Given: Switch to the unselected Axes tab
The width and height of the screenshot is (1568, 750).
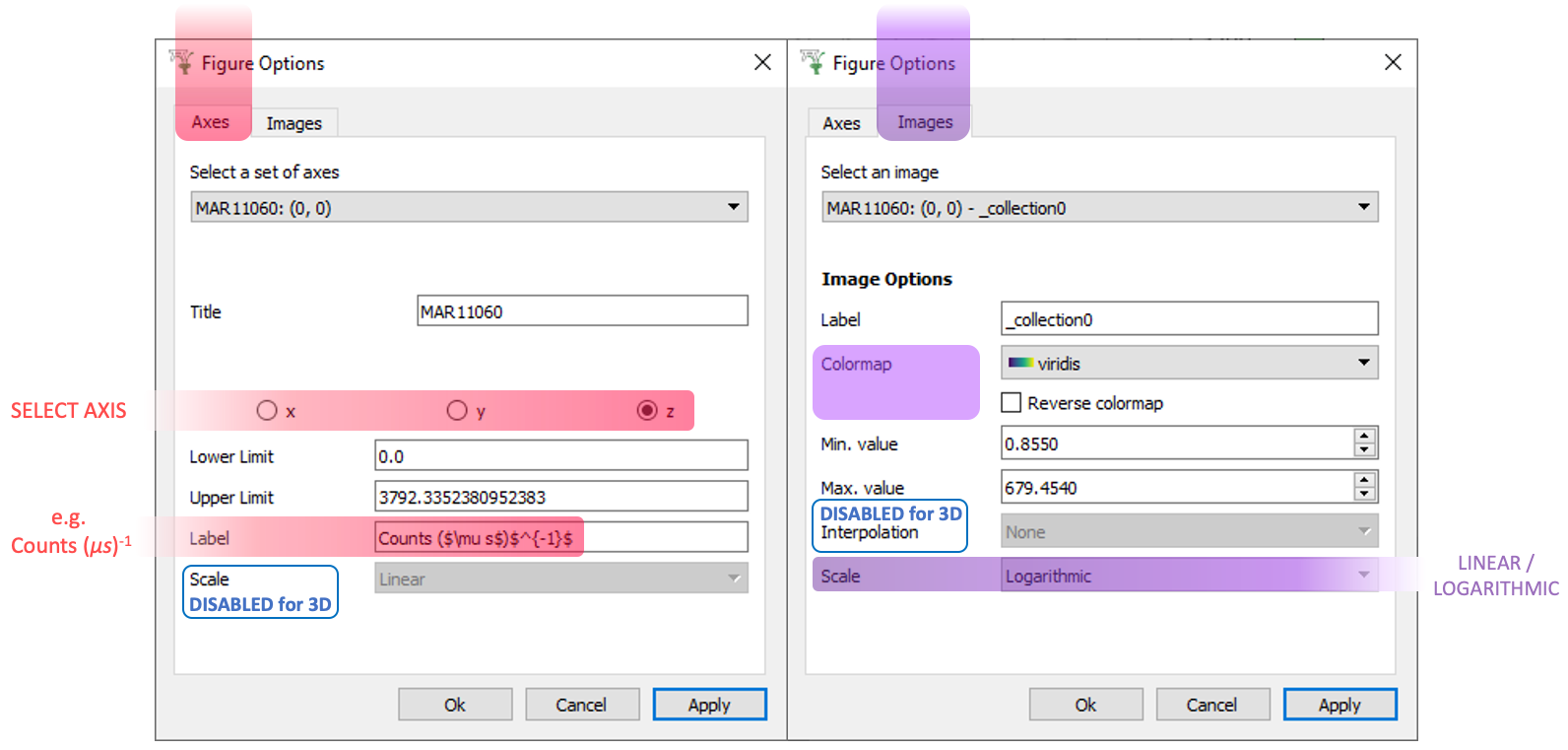Looking at the screenshot, I should [x=841, y=123].
